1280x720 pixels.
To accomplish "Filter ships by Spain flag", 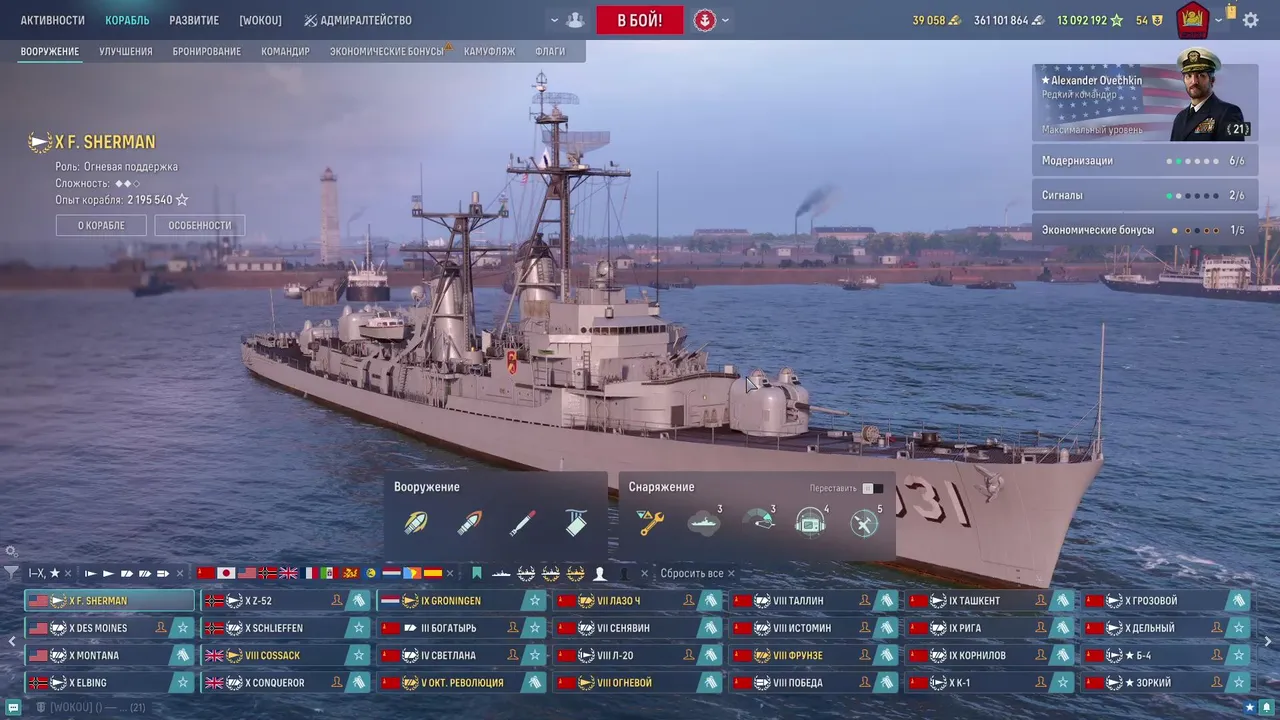I will click(x=433, y=573).
